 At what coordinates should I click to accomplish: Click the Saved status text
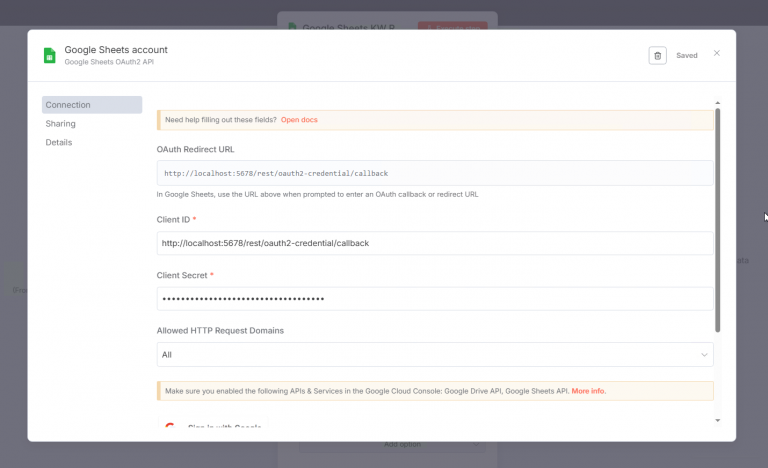click(x=687, y=55)
